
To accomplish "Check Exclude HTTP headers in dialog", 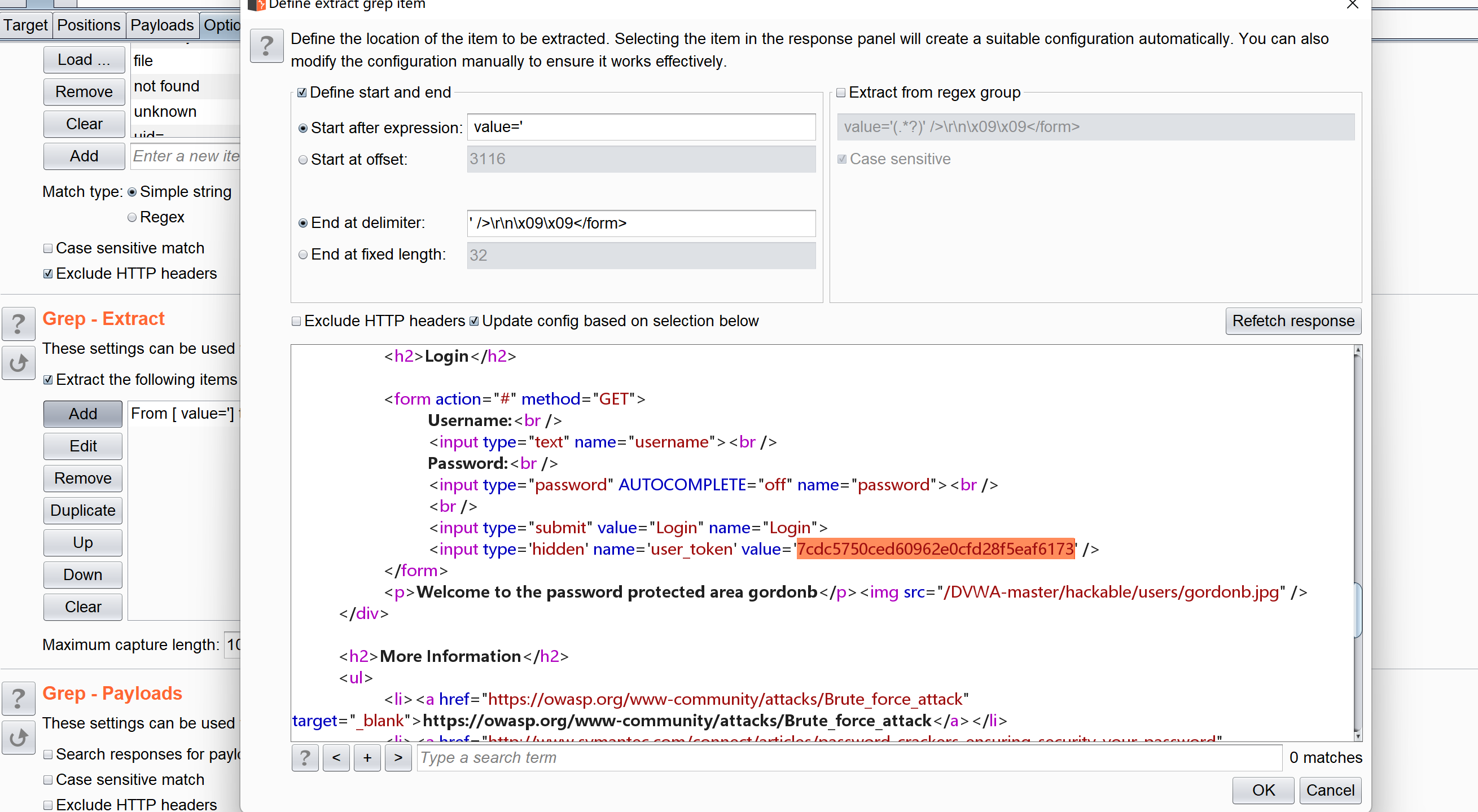I will tap(296, 321).
